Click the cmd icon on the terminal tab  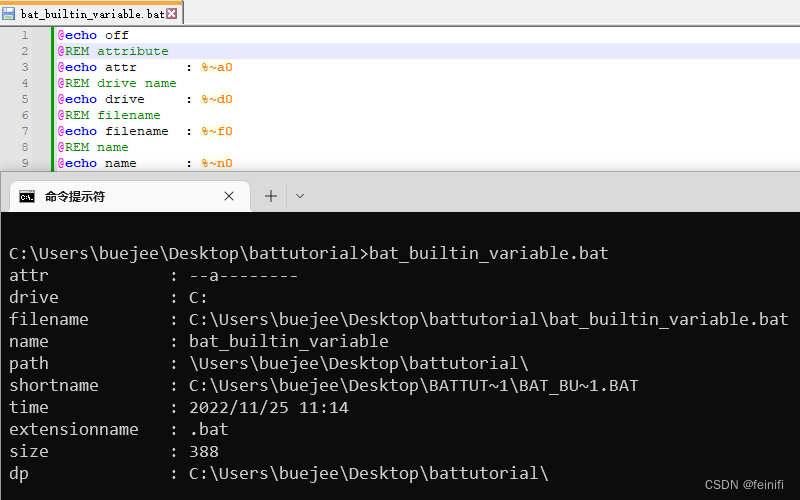(x=27, y=197)
